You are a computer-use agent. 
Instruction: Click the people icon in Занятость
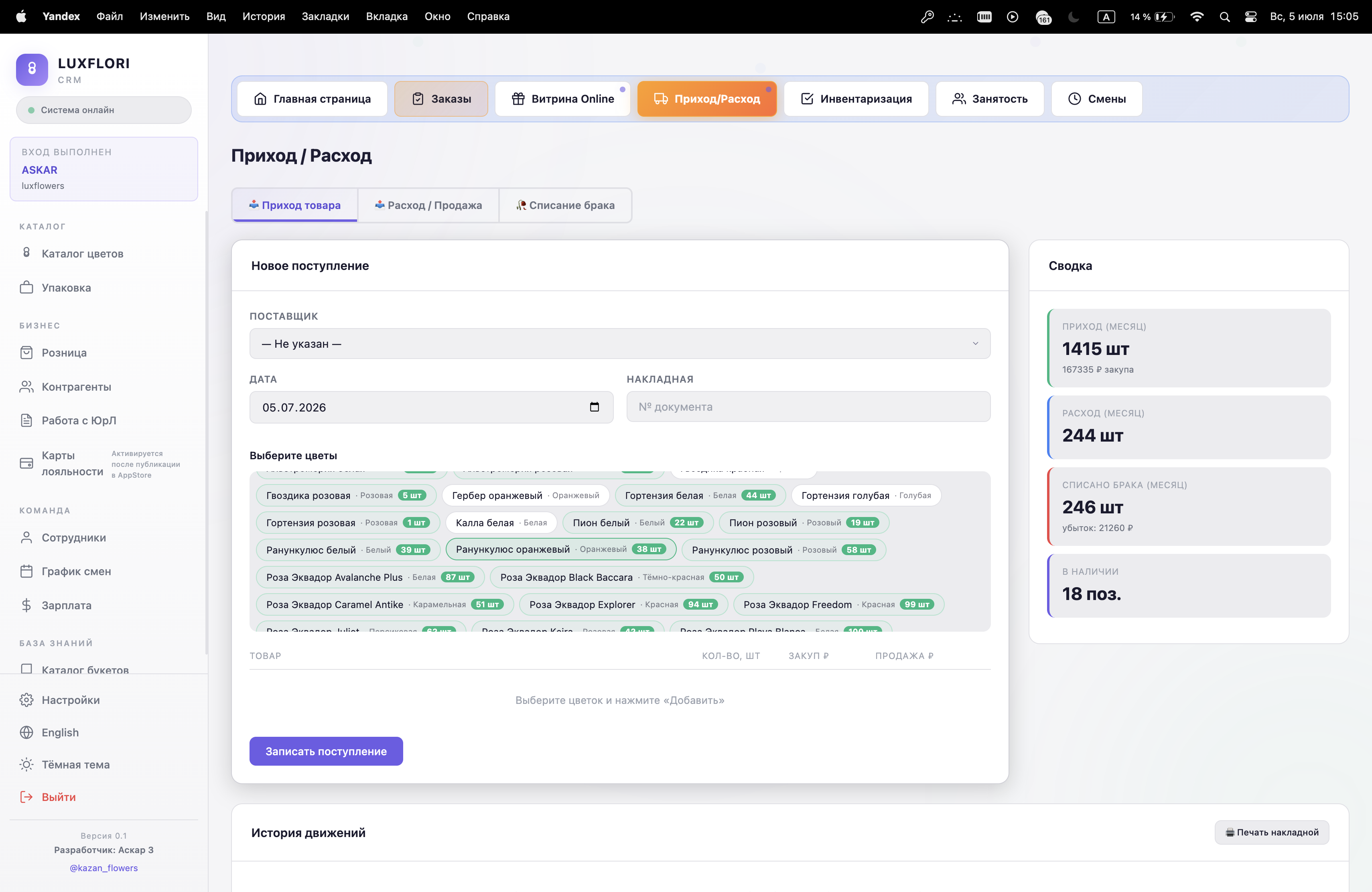[x=959, y=99]
